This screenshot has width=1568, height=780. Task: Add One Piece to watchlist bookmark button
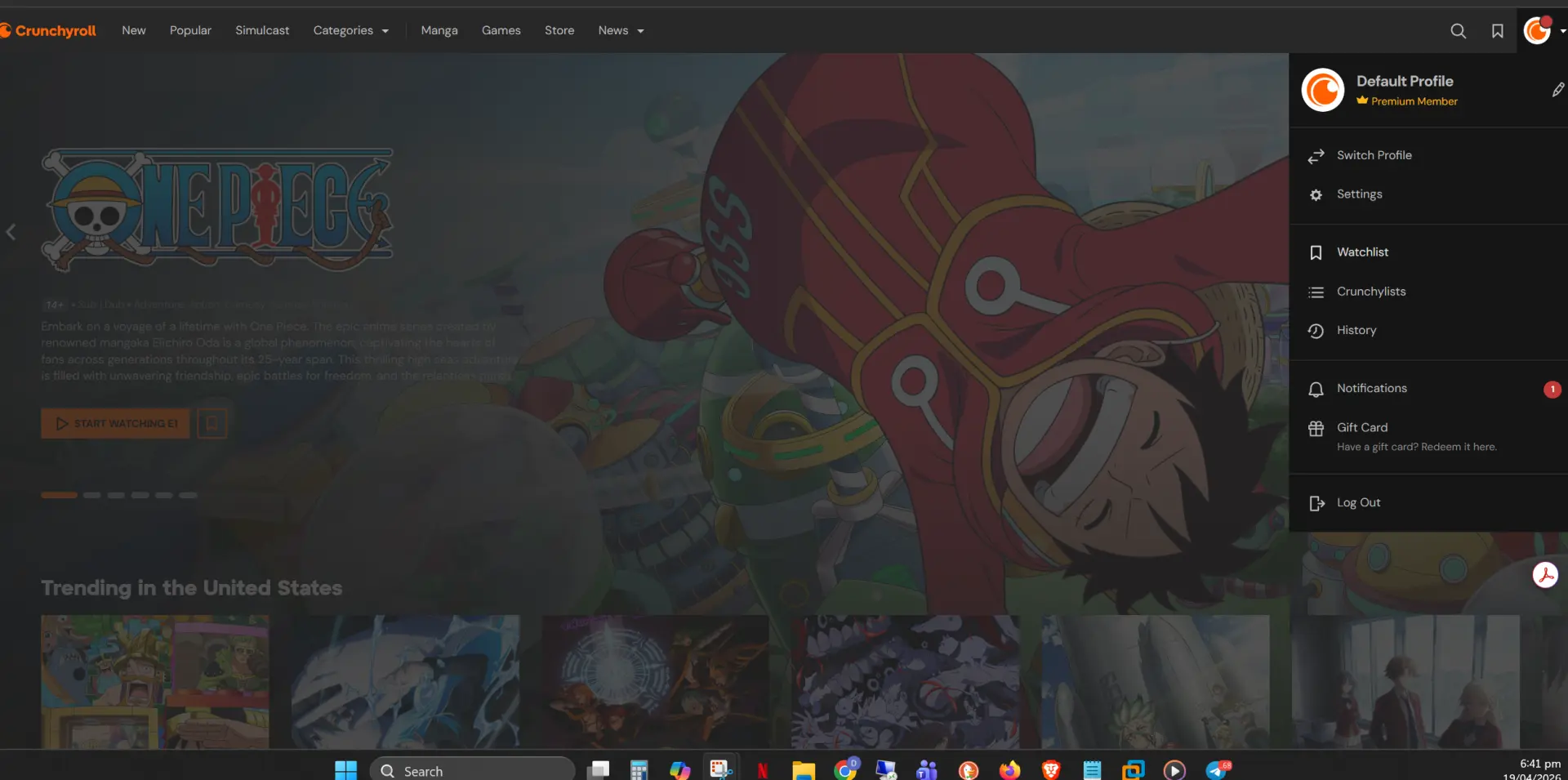click(x=212, y=424)
